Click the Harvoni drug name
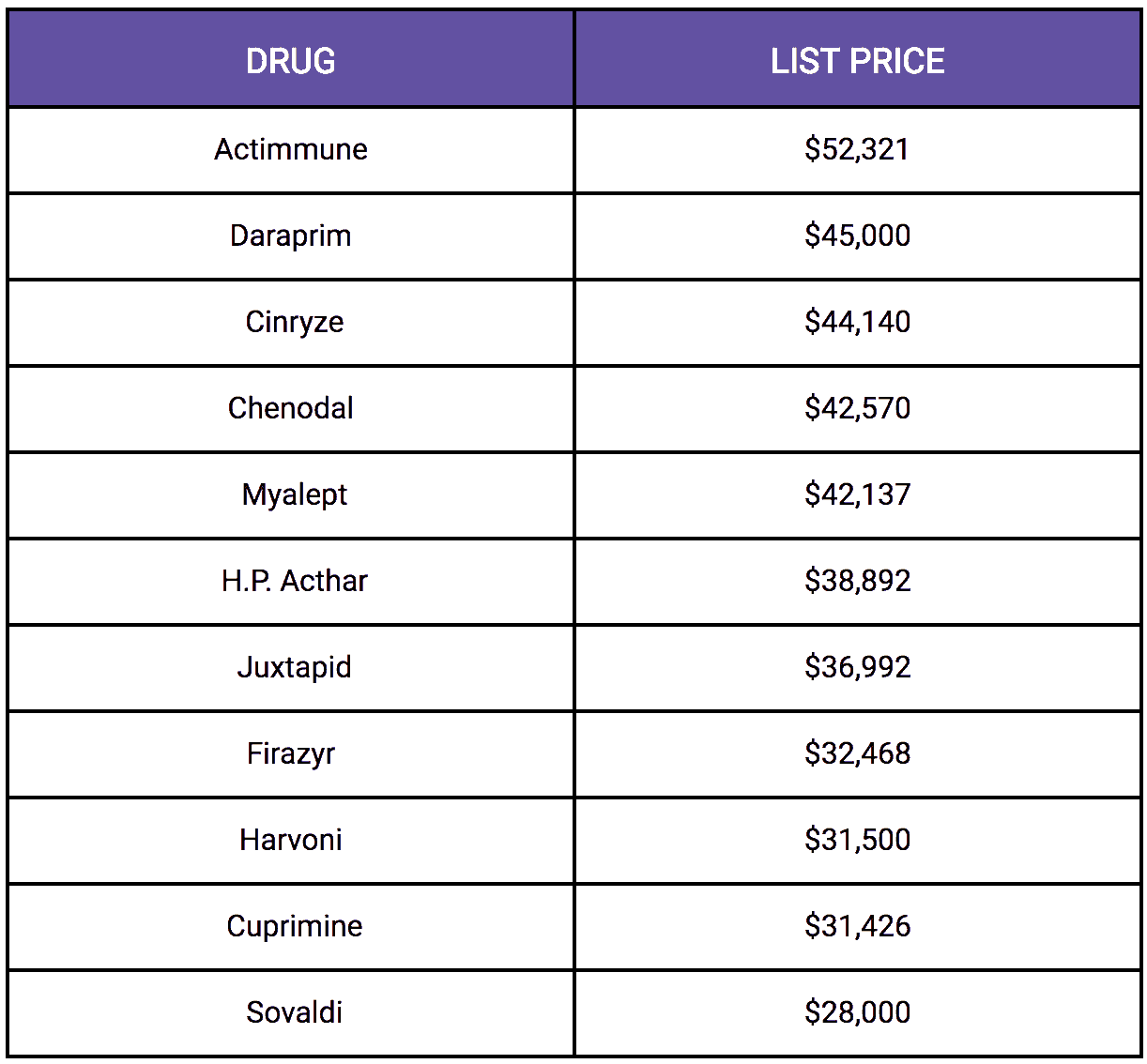 (x=291, y=840)
